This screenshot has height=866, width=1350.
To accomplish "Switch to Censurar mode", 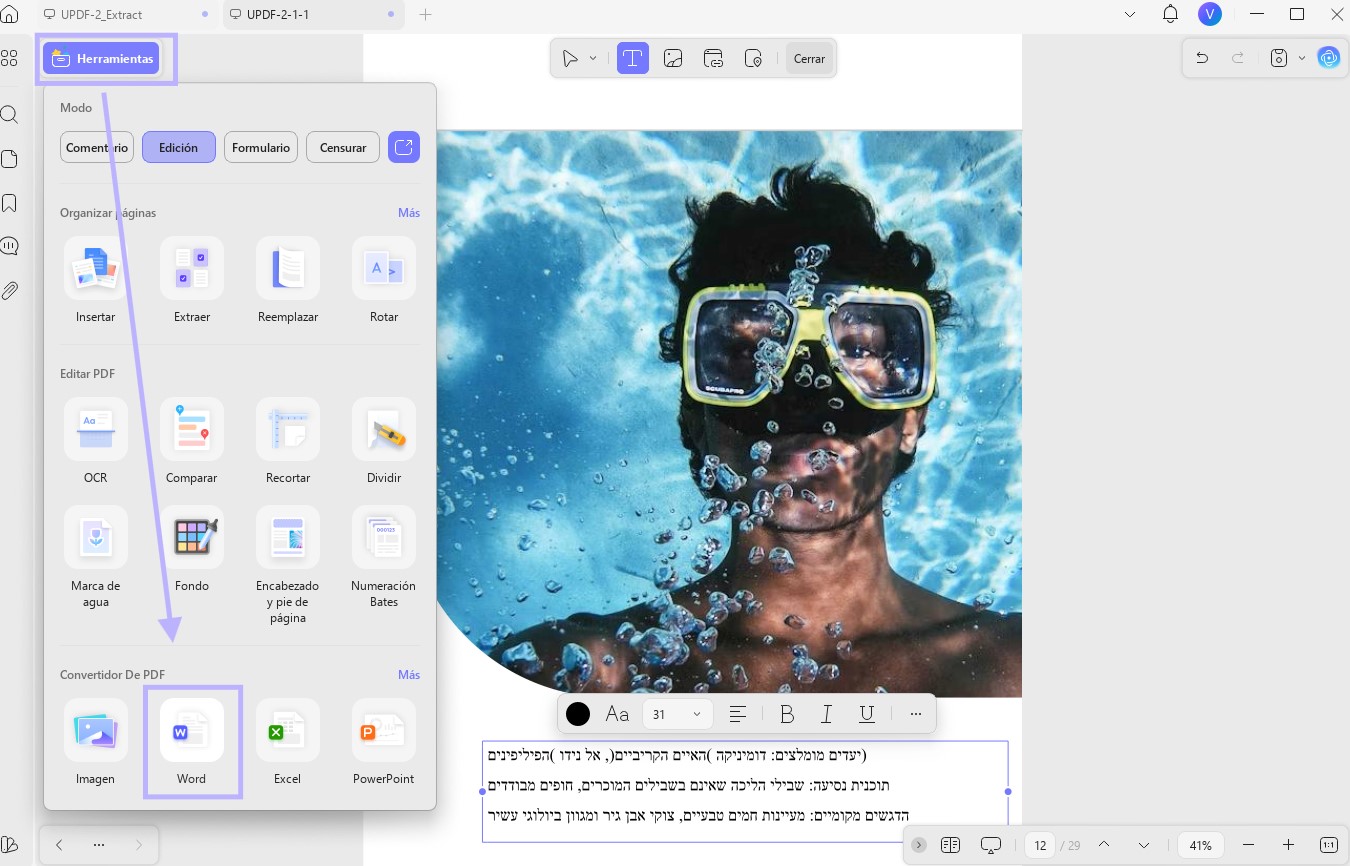I will click(x=343, y=147).
